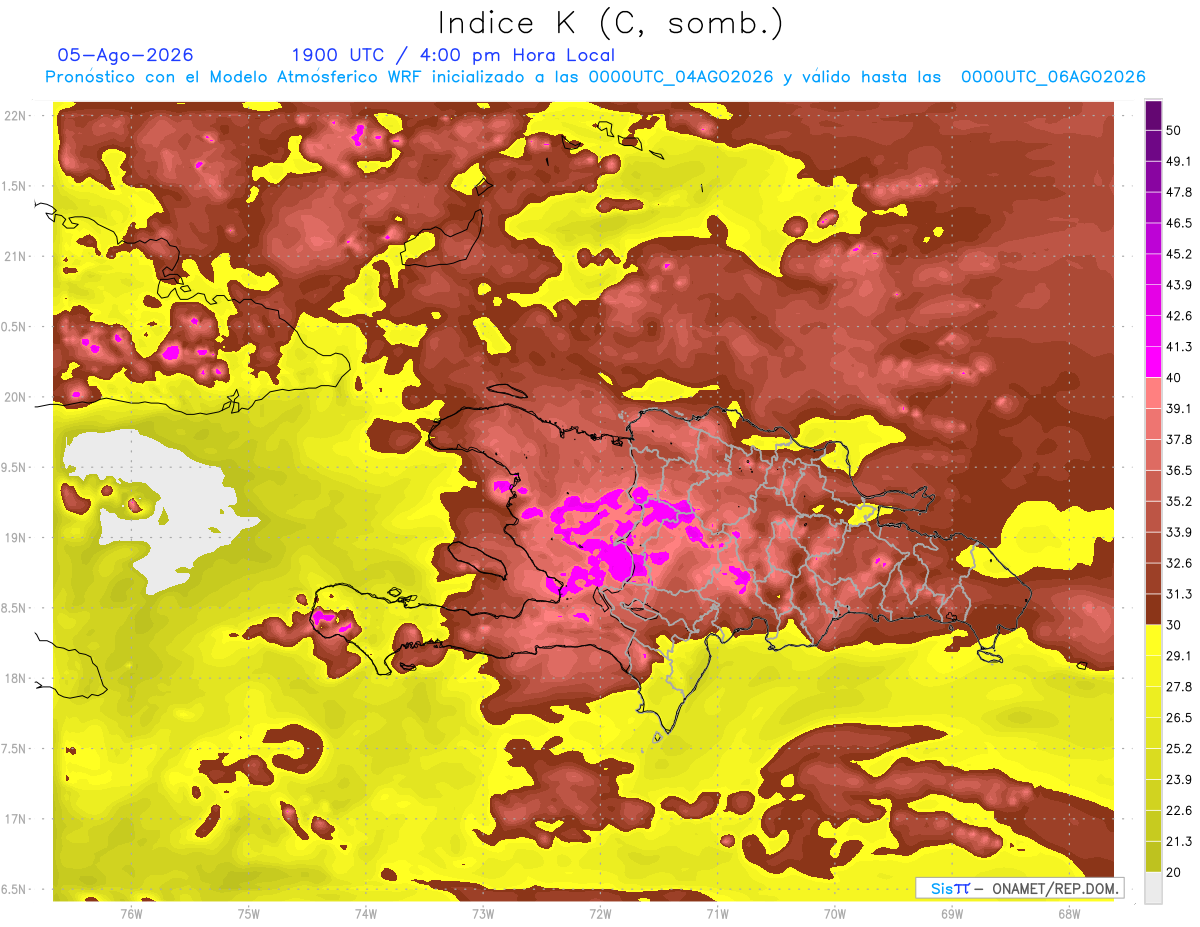Select the date text "05-Ago-2026"
Viewport: 1200px width, 927px height.
[x=125, y=55]
